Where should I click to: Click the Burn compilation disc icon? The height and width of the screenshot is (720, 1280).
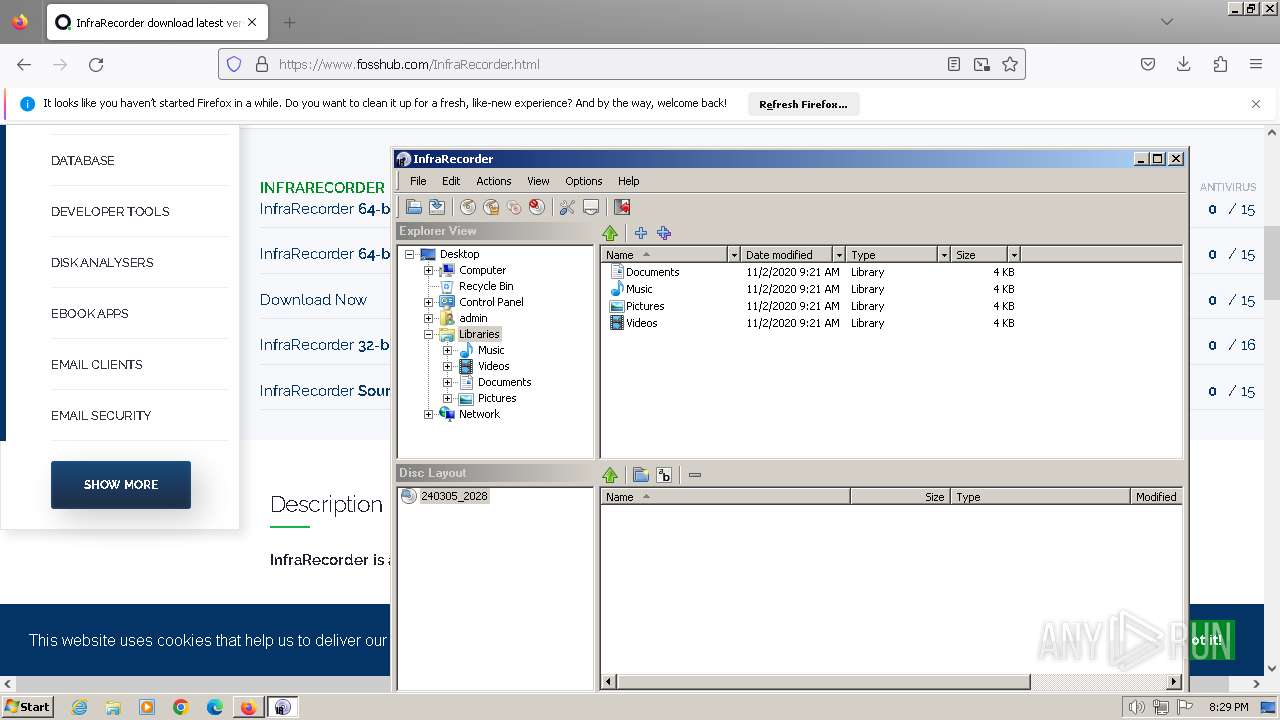pos(467,207)
